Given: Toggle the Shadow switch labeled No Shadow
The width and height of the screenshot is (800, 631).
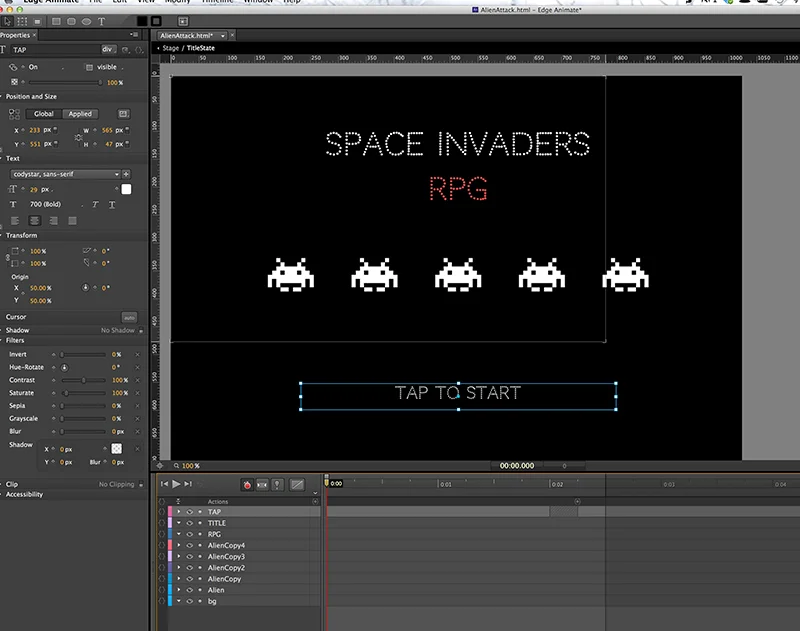Looking at the screenshot, I should point(141,331).
